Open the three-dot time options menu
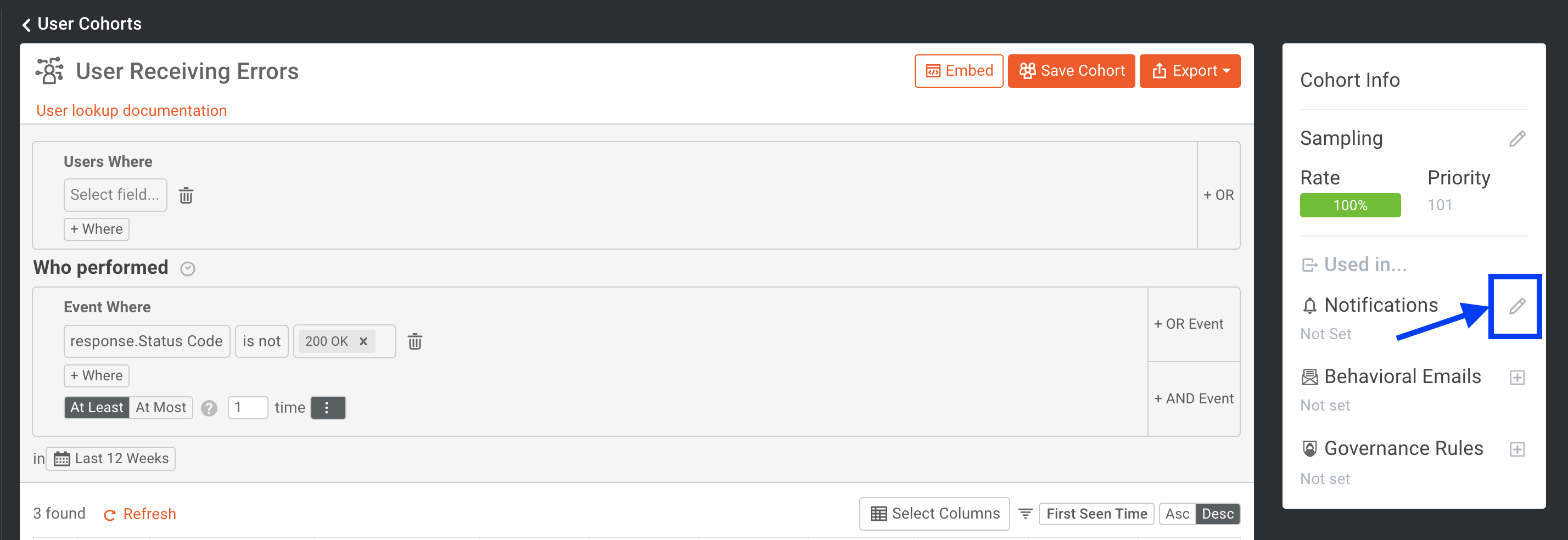The image size is (1568, 540). [x=327, y=407]
